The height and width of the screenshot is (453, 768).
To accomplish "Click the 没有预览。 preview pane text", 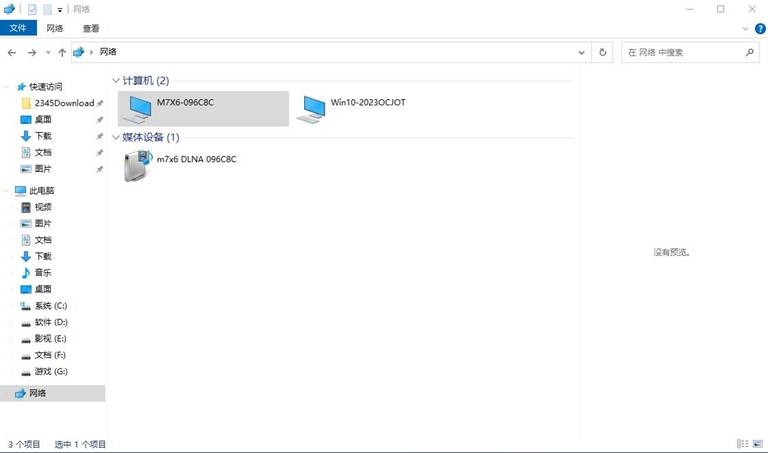I will coord(672,252).
